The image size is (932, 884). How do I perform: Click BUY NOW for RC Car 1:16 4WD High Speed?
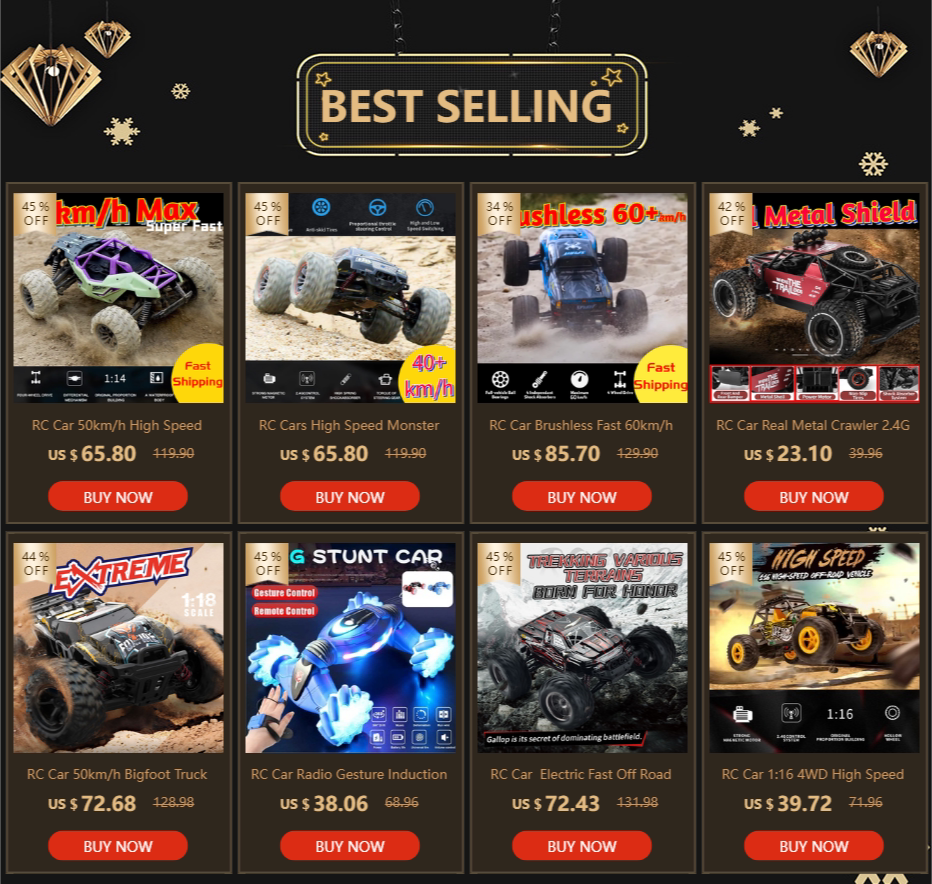click(x=814, y=845)
